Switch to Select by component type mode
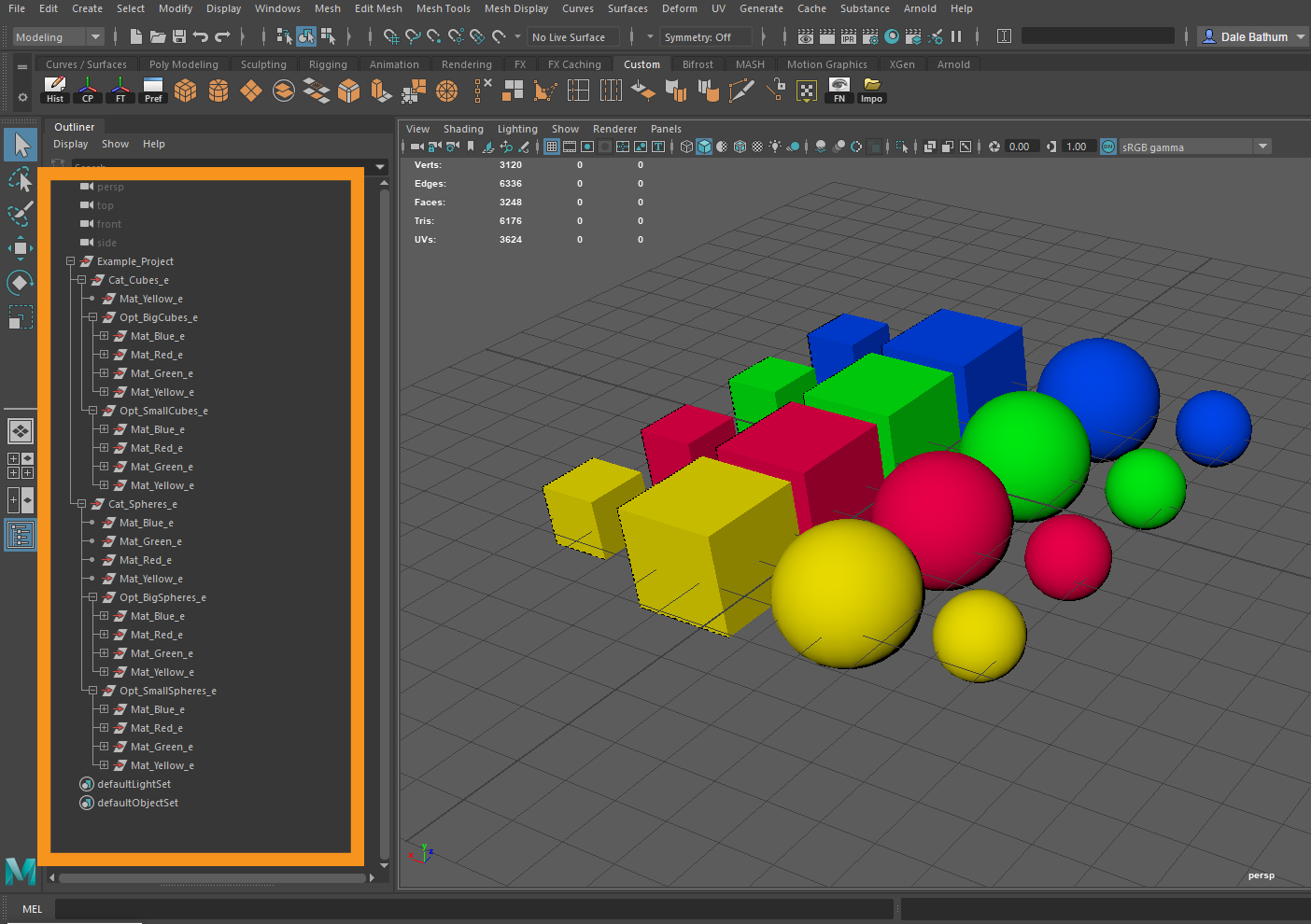Screen dimensions: 1311x924 click(328, 36)
